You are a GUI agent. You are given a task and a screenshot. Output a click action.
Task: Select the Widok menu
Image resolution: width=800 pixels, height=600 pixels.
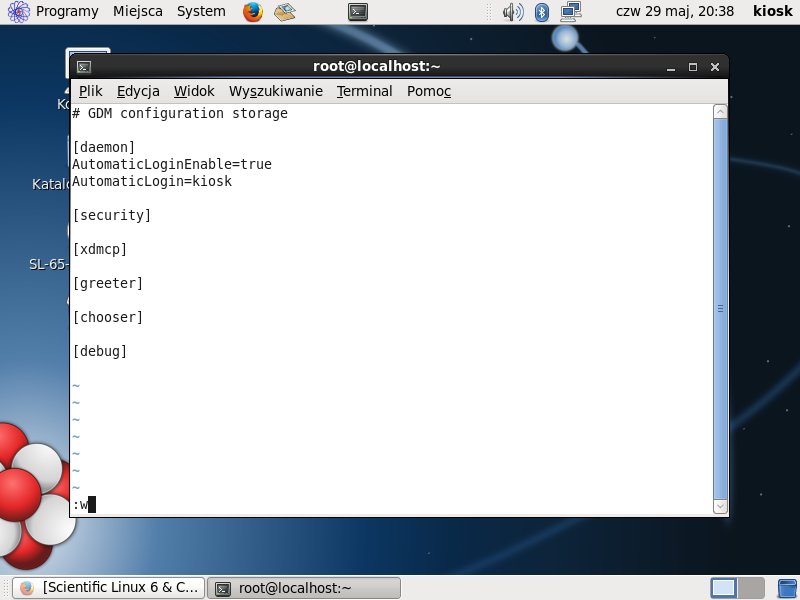pos(194,91)
